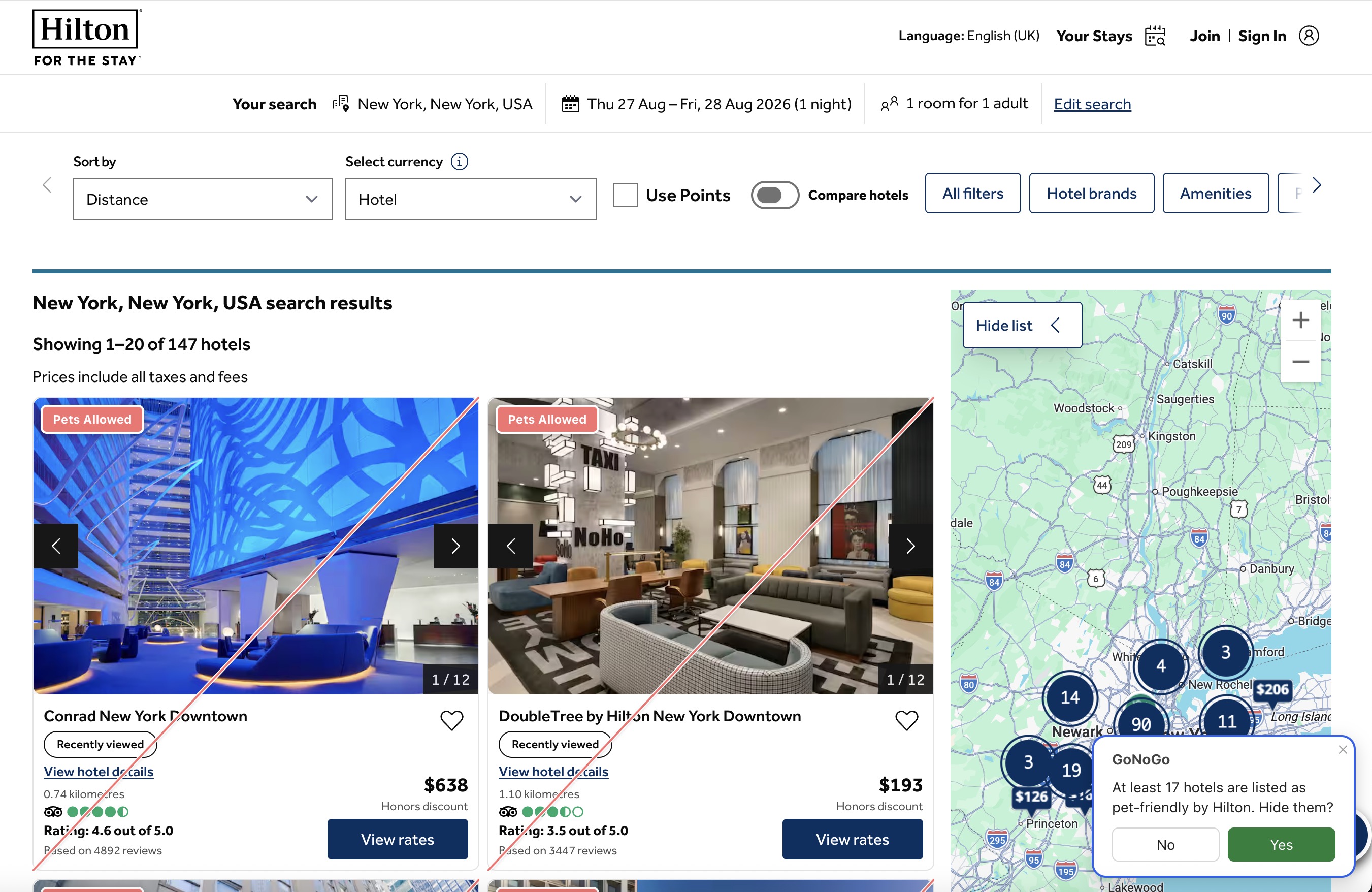Click the Tripadvisor owl icon for Conrad
The width and height of the screenshot is (1372, 892).
pos(53,811)
